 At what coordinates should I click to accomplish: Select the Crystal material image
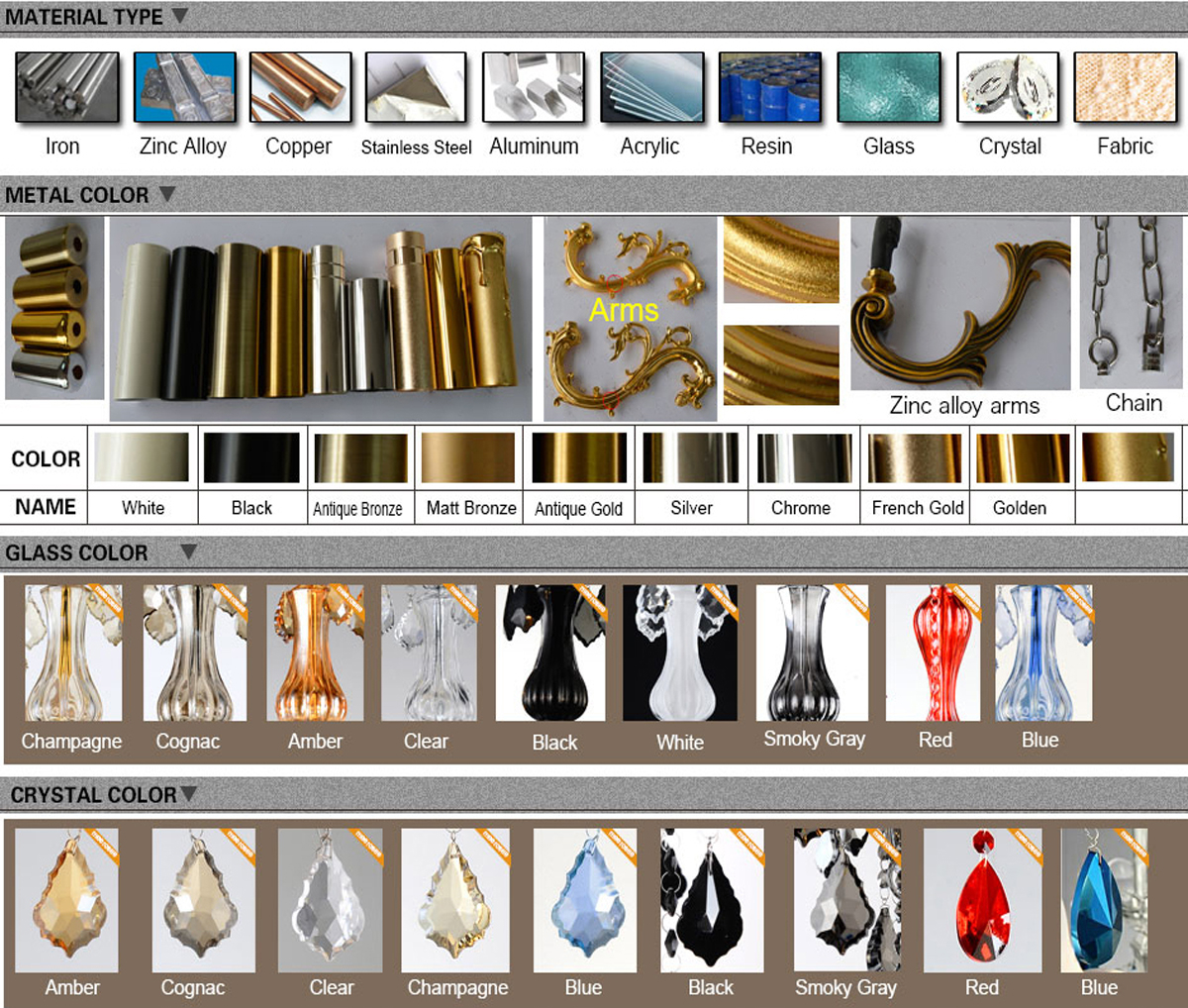tap(1007, 88)
